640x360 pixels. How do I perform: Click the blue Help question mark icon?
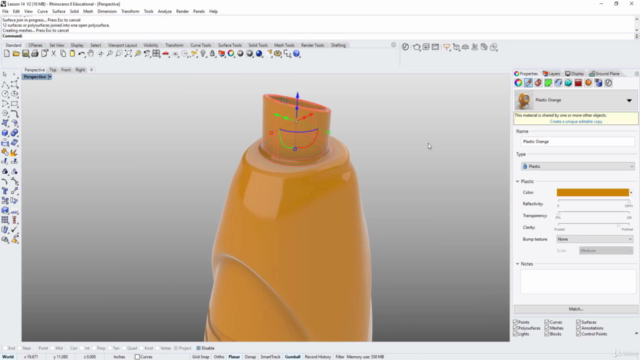pyautogui.click(x=297, y=53)
